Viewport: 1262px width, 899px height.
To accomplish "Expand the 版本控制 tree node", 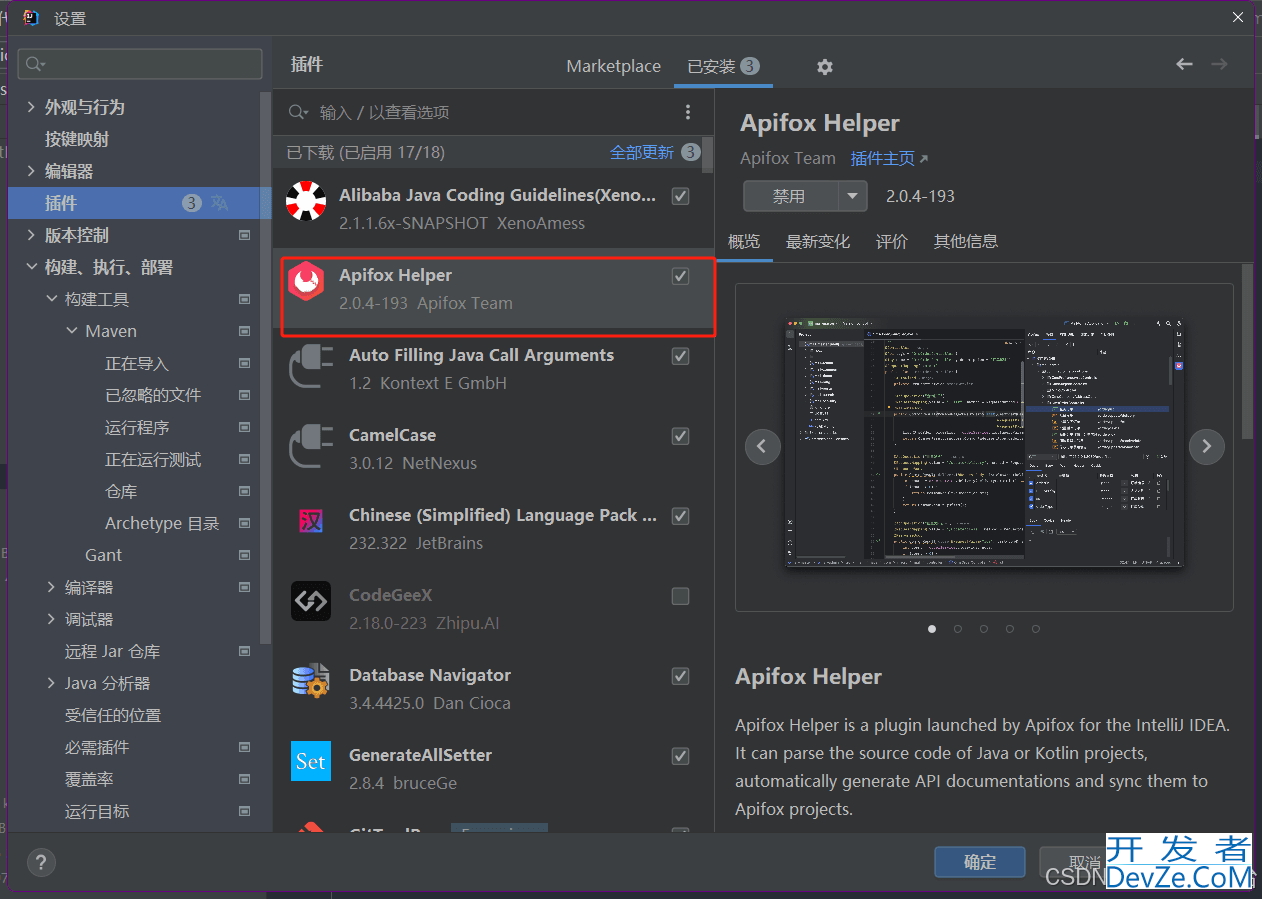I will coord(31,235).
